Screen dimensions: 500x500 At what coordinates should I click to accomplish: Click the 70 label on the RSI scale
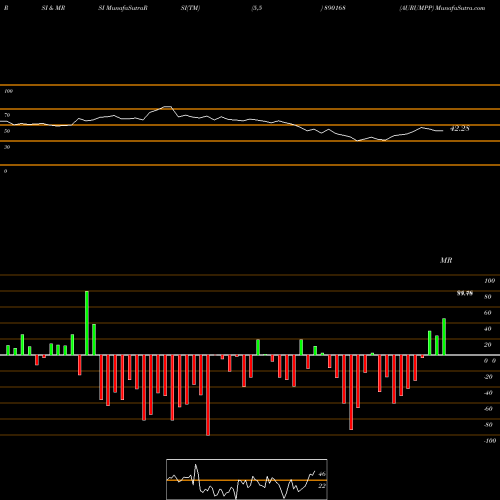pyautogui.click(x=7, y=115)
